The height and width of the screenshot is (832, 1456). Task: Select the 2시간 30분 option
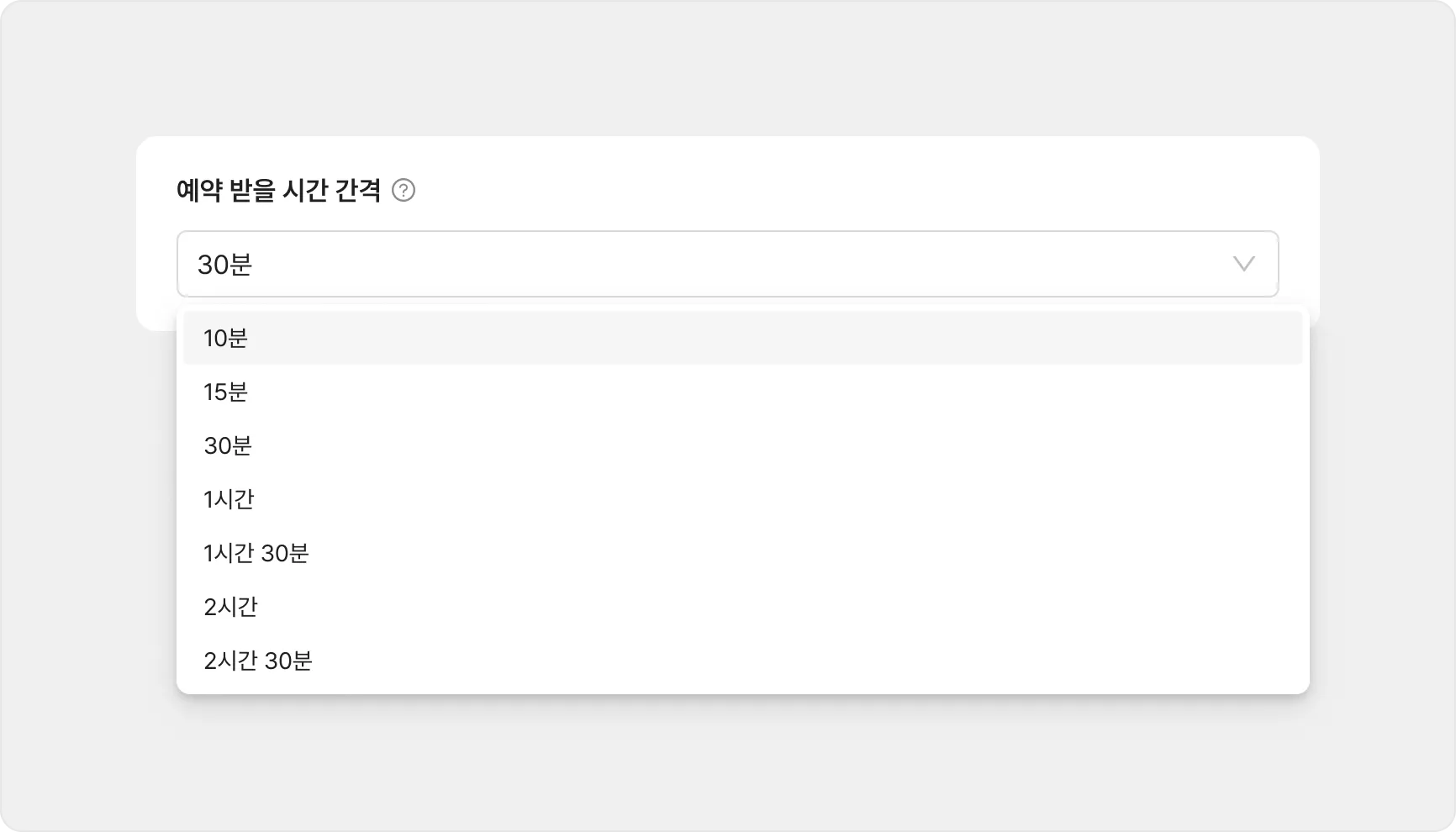[x=743, y=661]
